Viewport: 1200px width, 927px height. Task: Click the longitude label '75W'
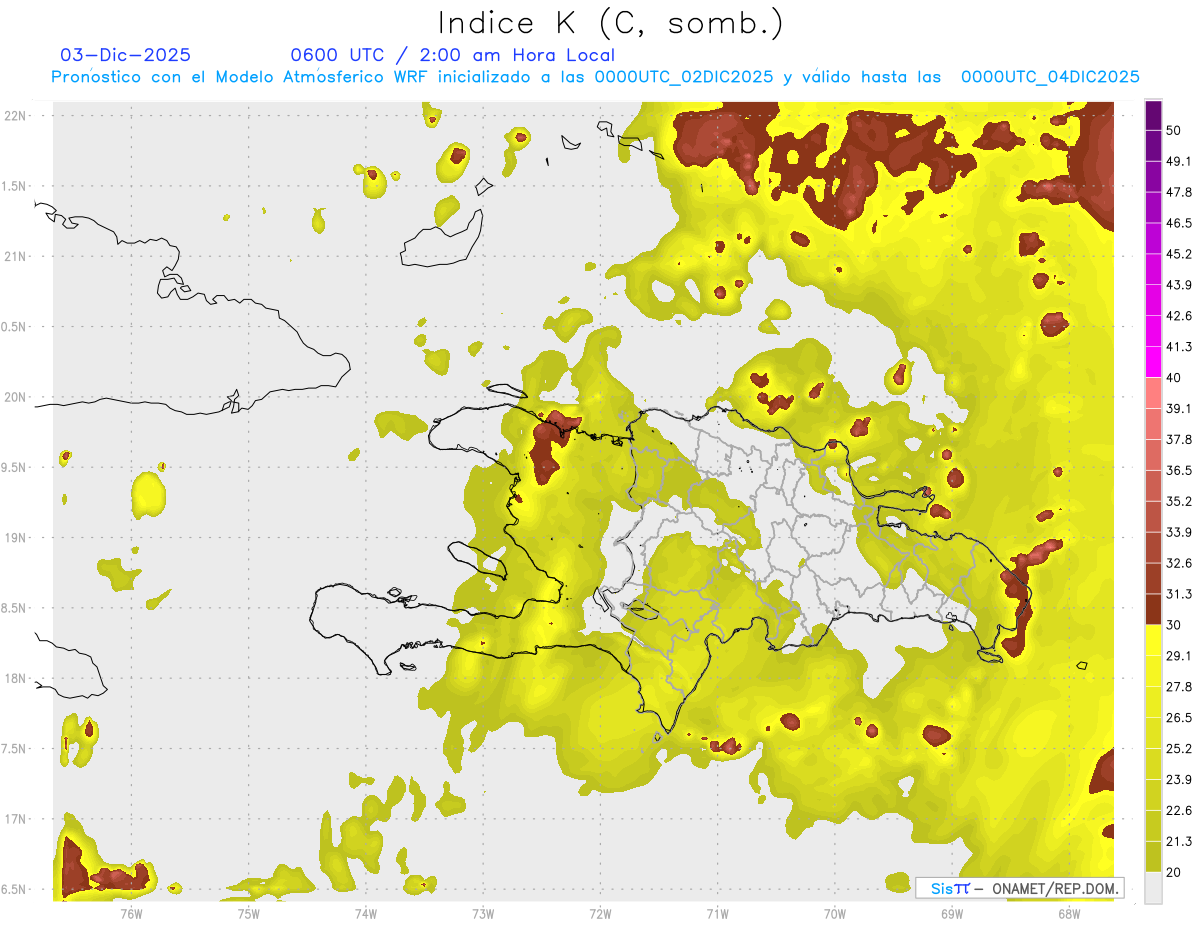pyautogui.click(x=248, y=912)
